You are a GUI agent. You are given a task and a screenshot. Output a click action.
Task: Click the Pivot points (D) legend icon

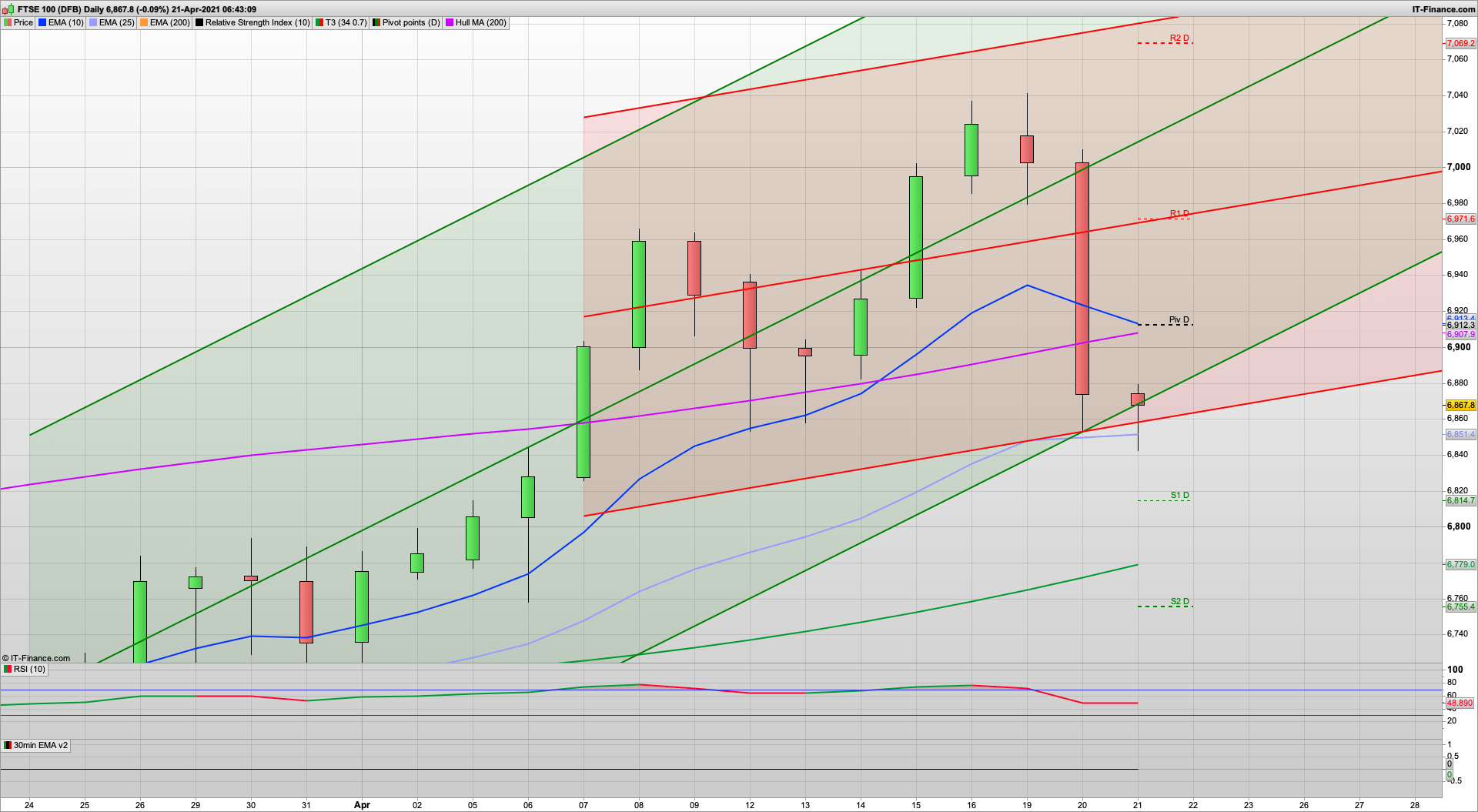point(376,22)
